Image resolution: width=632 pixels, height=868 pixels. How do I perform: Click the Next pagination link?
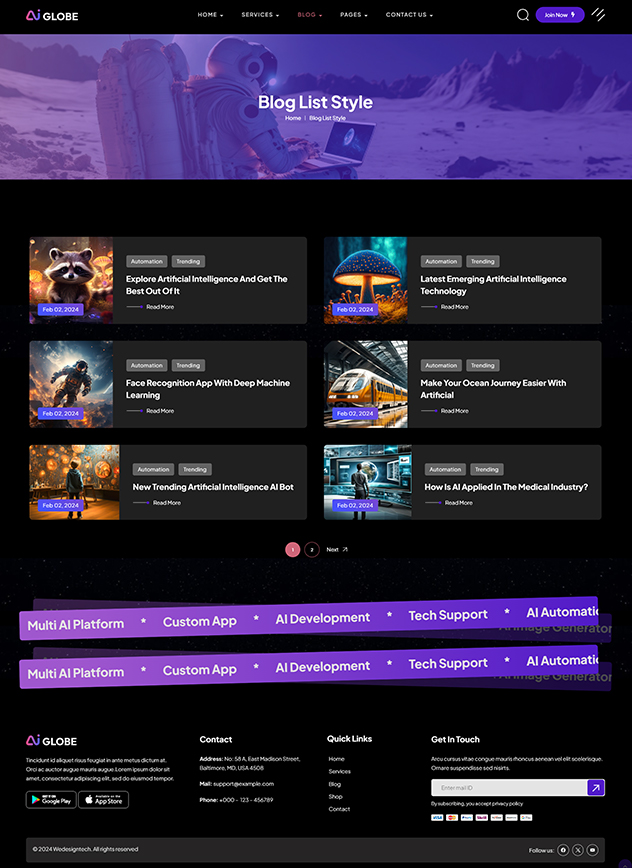(336, 549)
